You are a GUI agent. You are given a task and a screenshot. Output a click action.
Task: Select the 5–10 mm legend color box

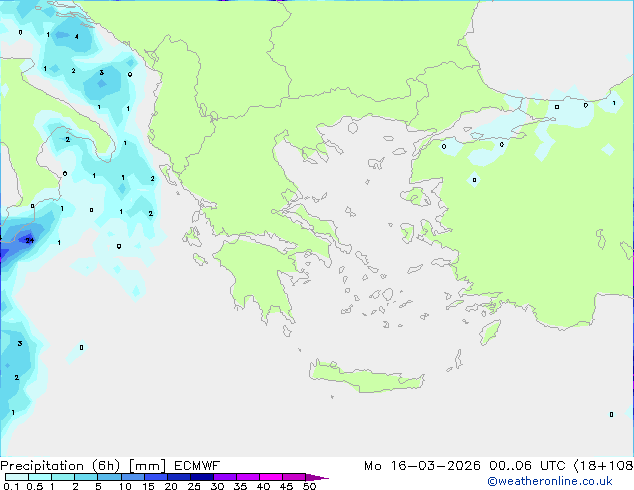(x=109, y=477)
